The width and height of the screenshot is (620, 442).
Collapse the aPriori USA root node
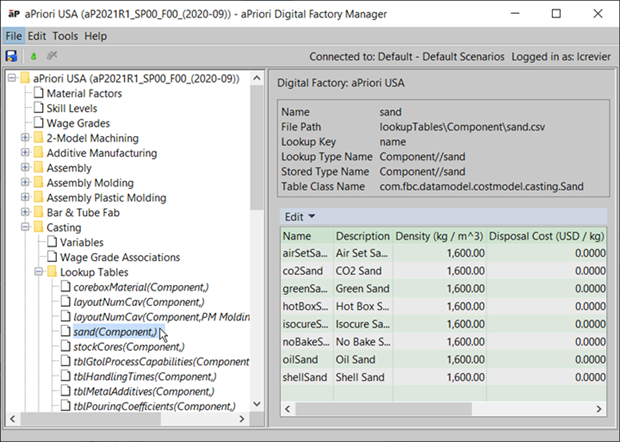click(x=12, y=78)
